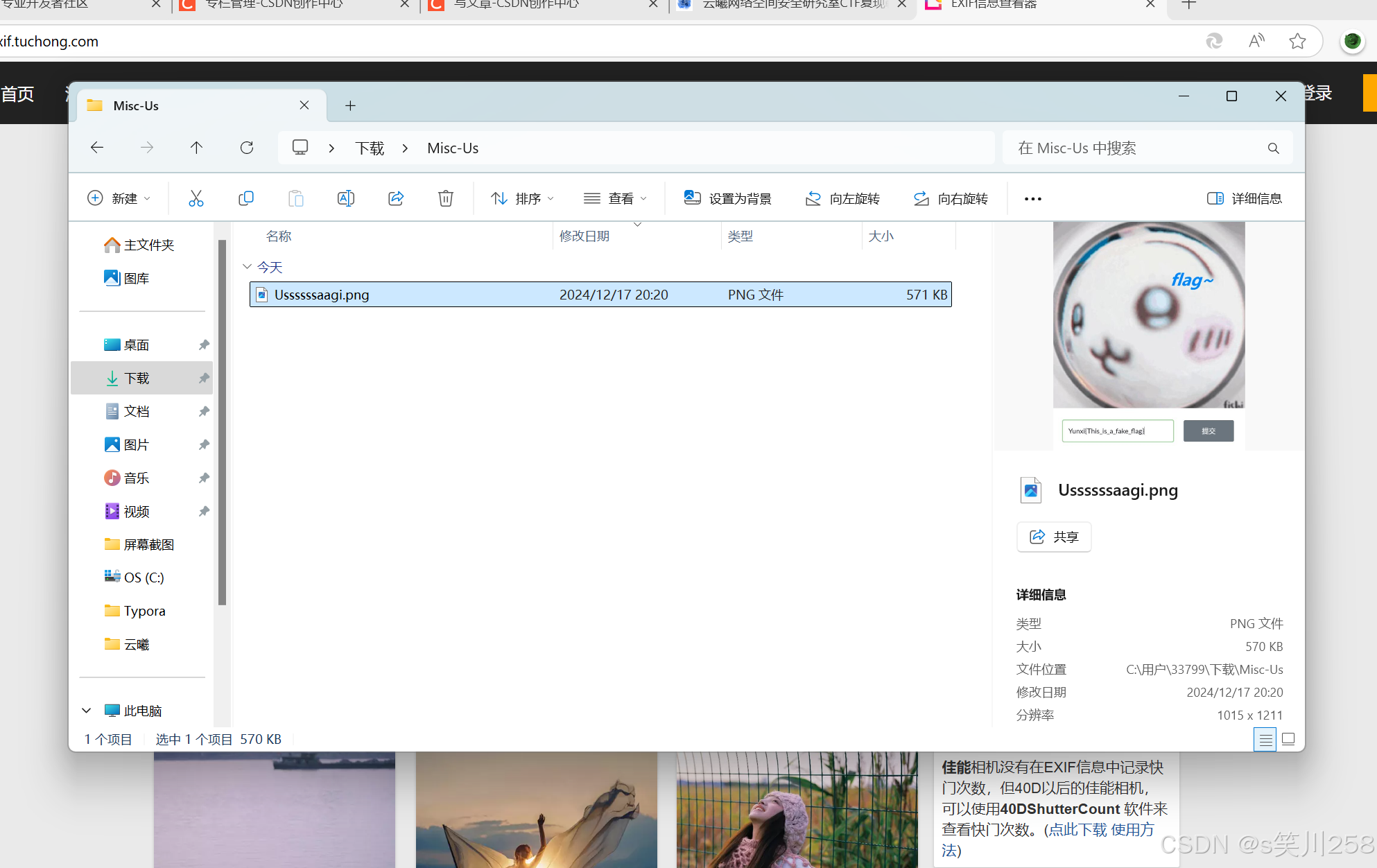Switch to details list view mode
Viewport: 1377px width, 868px height.
1265,739
